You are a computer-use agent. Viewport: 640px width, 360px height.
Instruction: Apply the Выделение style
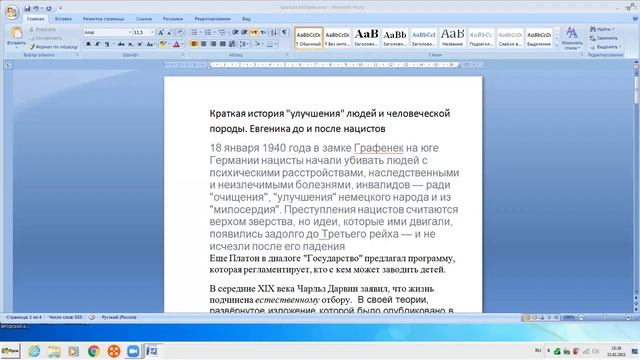pos(539,38)
